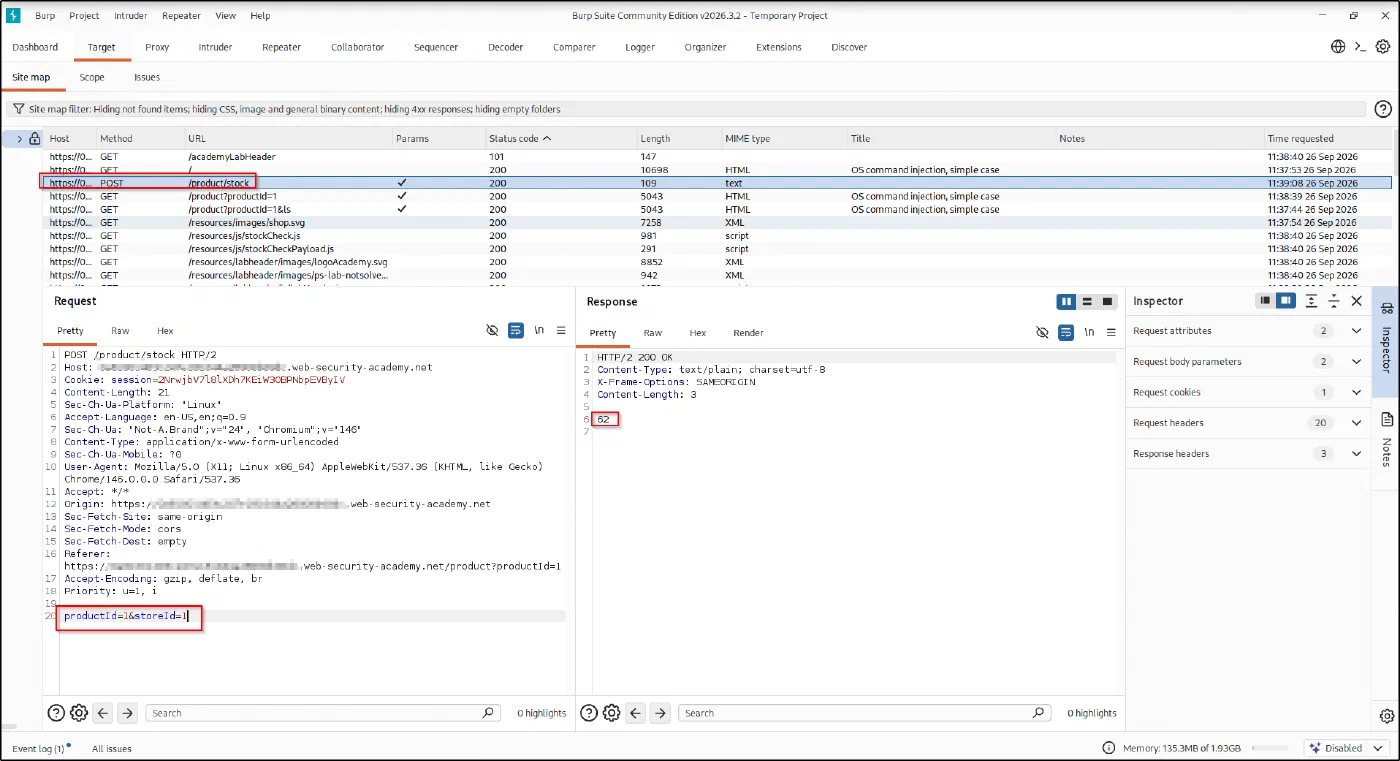Click the lock icon beside the site map tree
Image resolution: width=1400 pixels, height=761 pixels.
pyautogui.click(x=34, y=138)
